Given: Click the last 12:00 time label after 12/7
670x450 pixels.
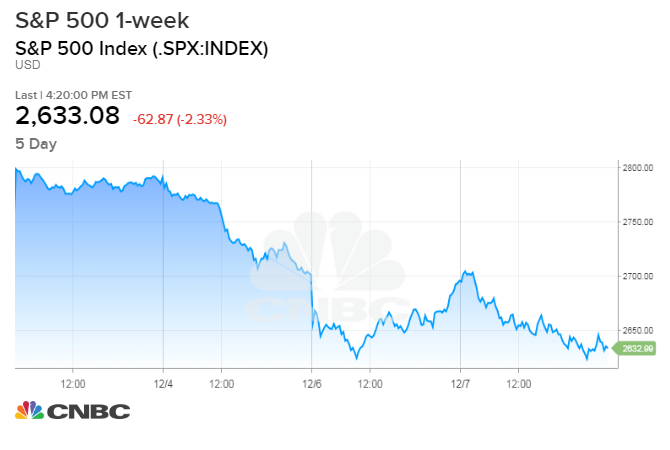Looking at the screenshot, I should [x=519, y=383].
